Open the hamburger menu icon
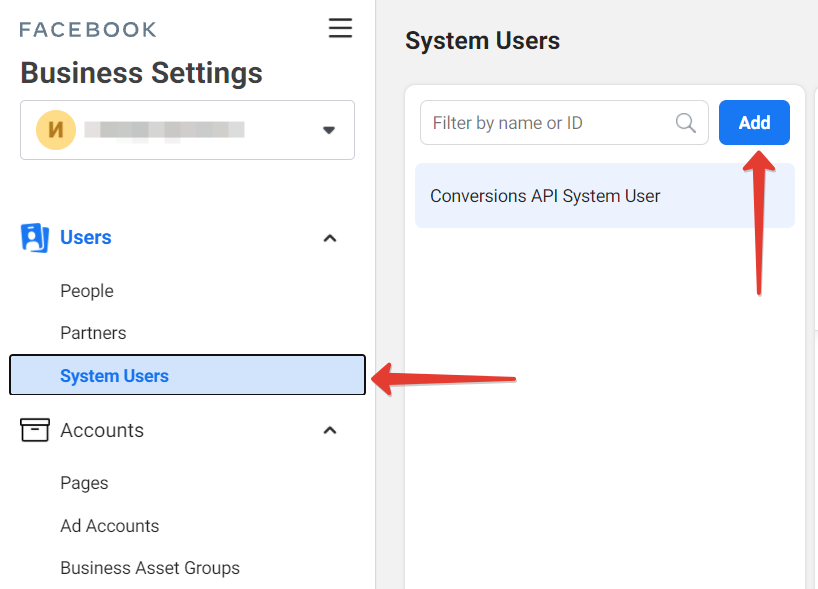818x589 pixels. [340, 28]
